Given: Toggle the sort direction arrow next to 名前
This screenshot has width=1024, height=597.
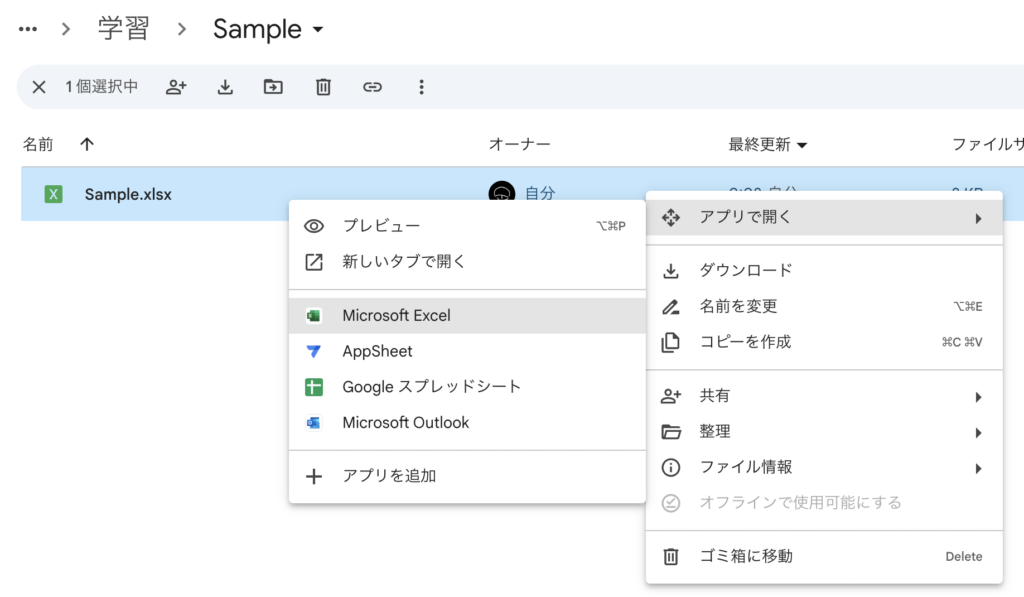Looking at the screenshot, I should (x=87, y=144).
